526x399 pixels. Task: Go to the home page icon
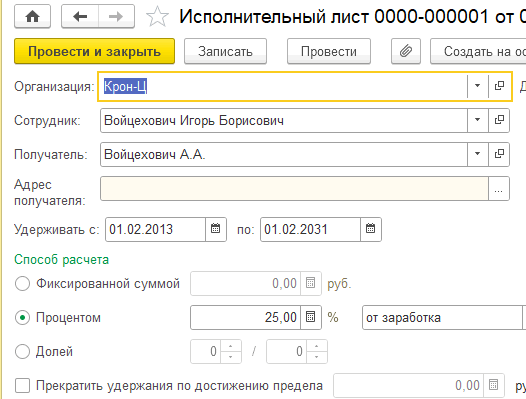33,16
